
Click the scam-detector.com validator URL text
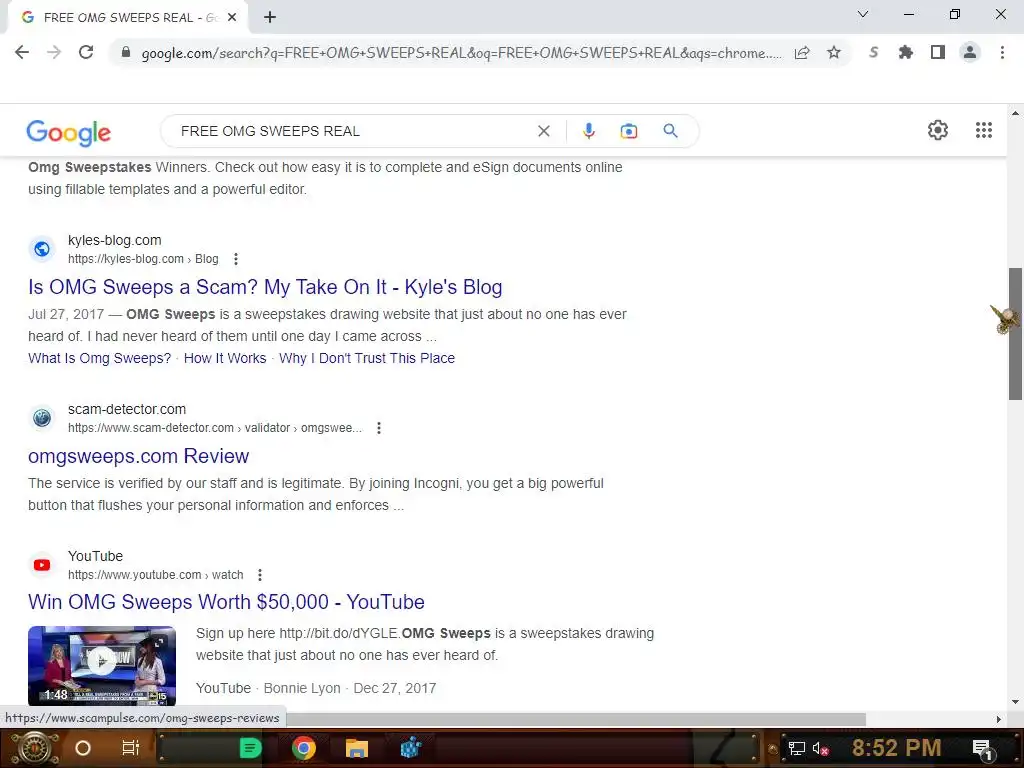point(215,428)
